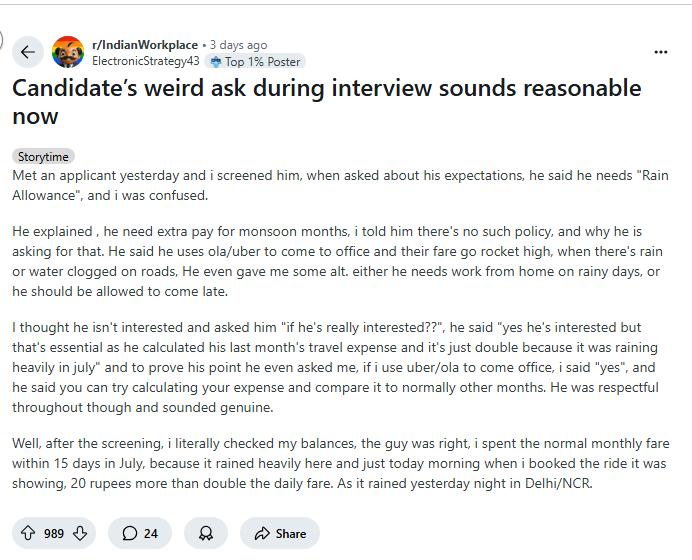692x560 pixels.
Task: Select the Storytime flair tag
Action: click(x=43, y=157)
